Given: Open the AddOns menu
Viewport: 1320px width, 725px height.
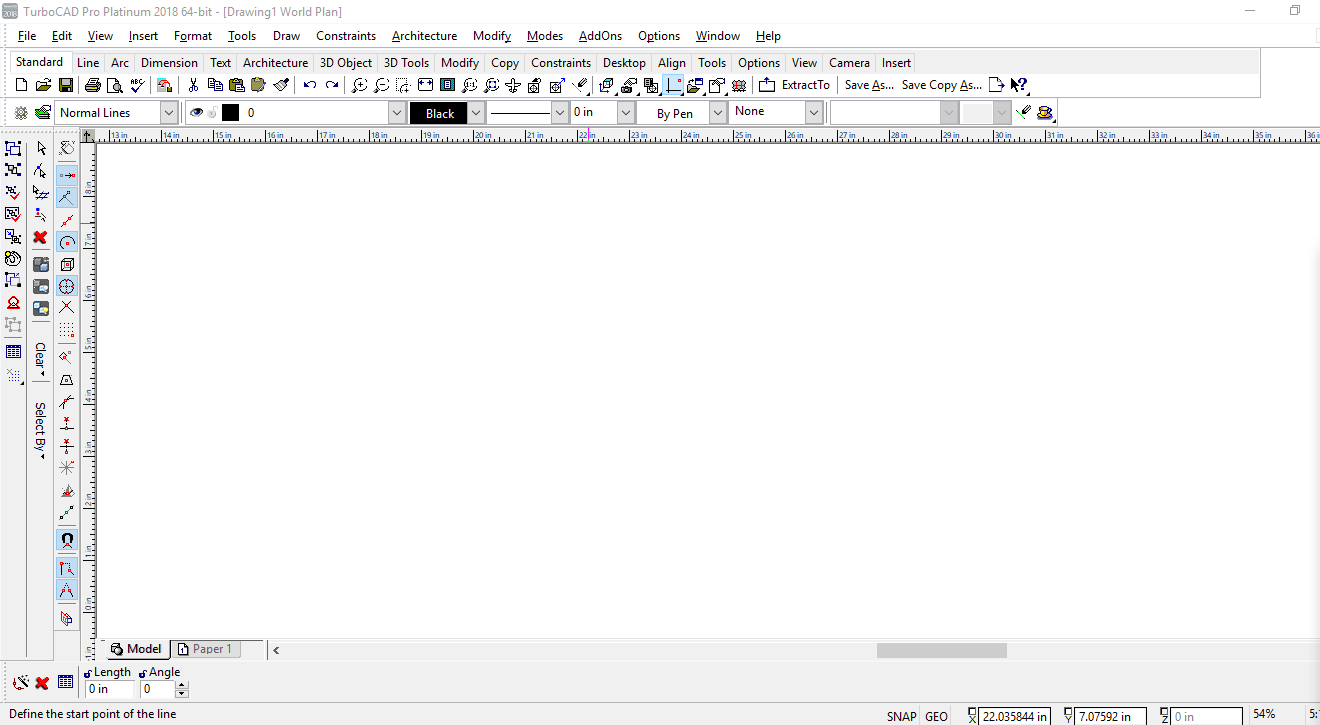Looking at the screenshot, I should tap(600, 36).
